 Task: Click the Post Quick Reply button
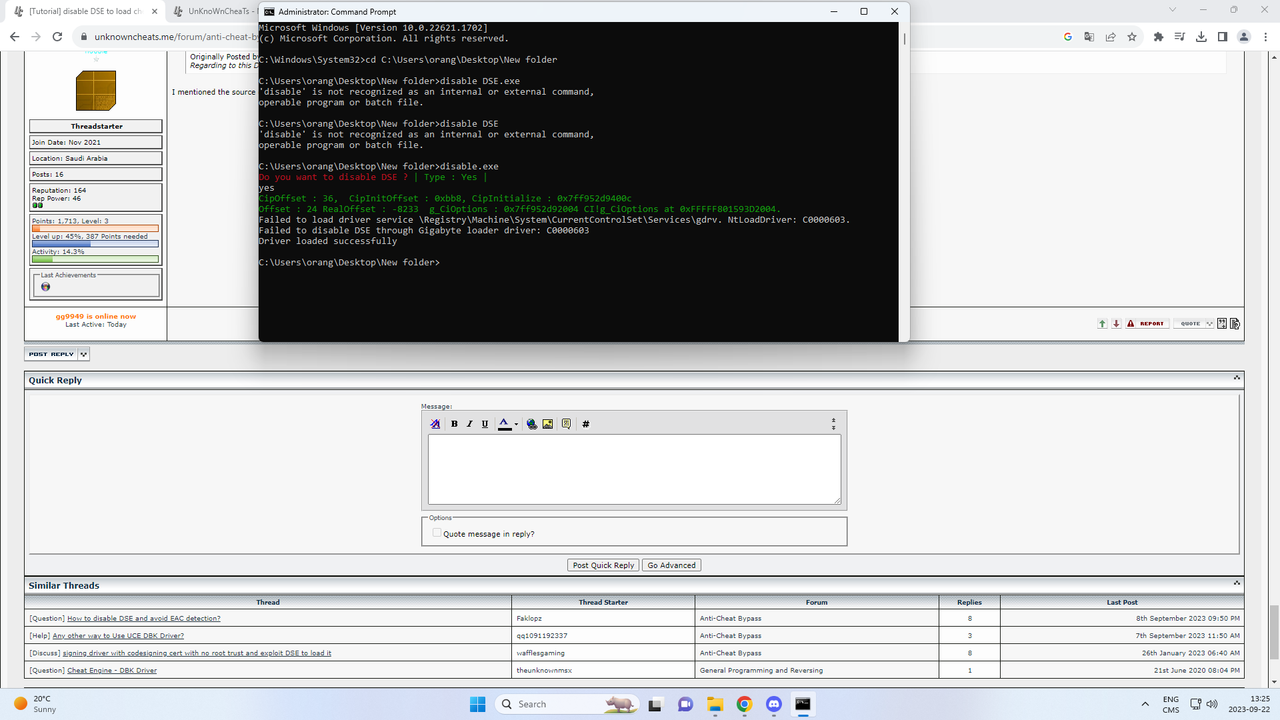tap(603, 564)
